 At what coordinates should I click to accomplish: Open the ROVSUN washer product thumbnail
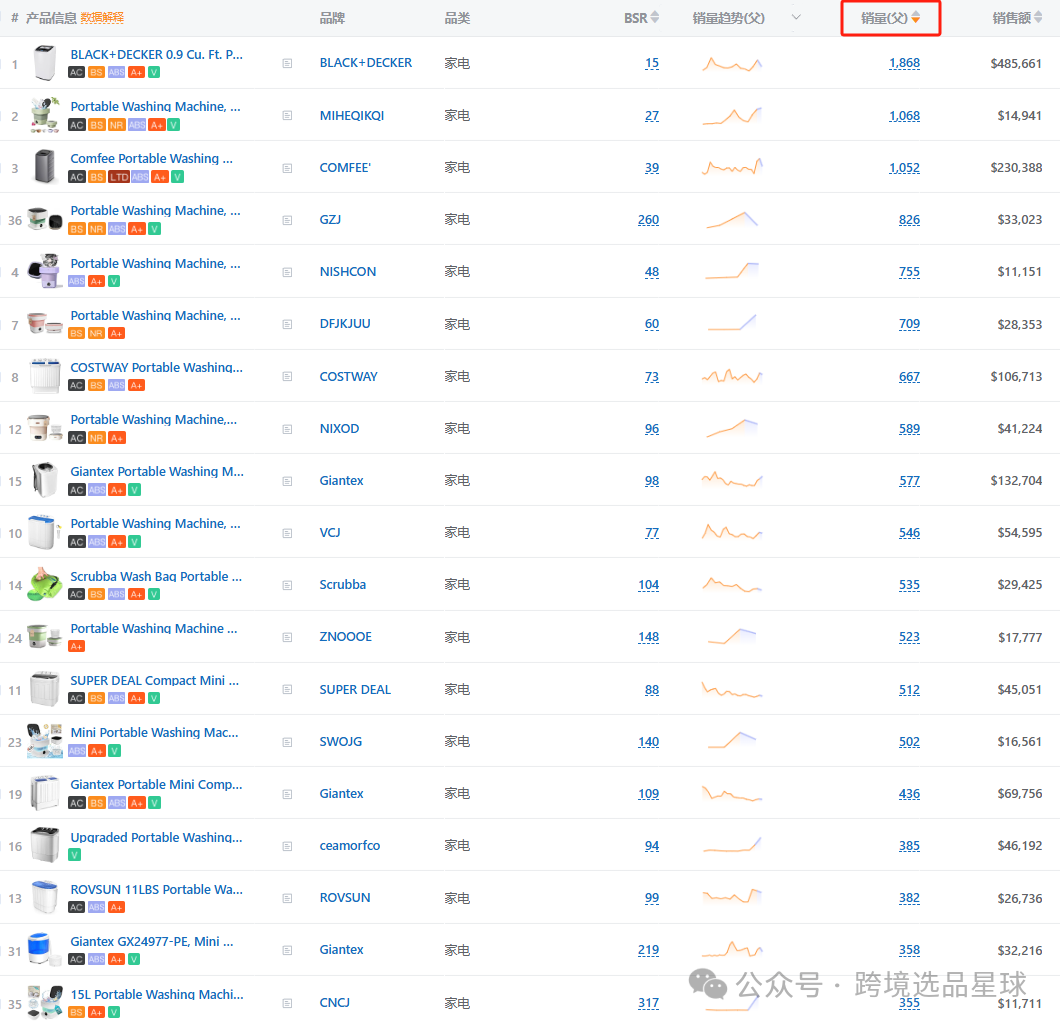point(45,897)
